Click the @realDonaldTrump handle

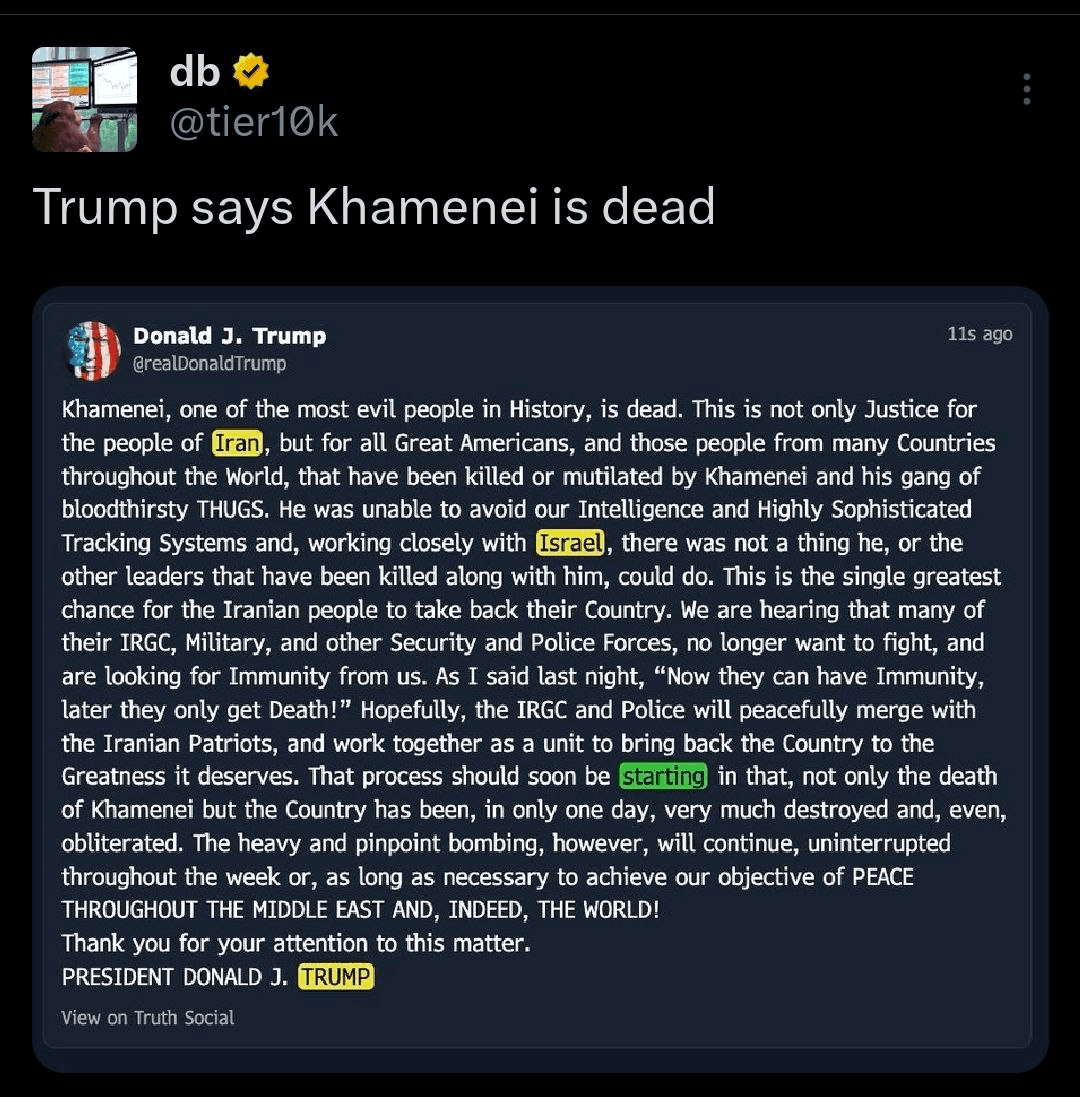pyautogui.click(x=209, y=364)
